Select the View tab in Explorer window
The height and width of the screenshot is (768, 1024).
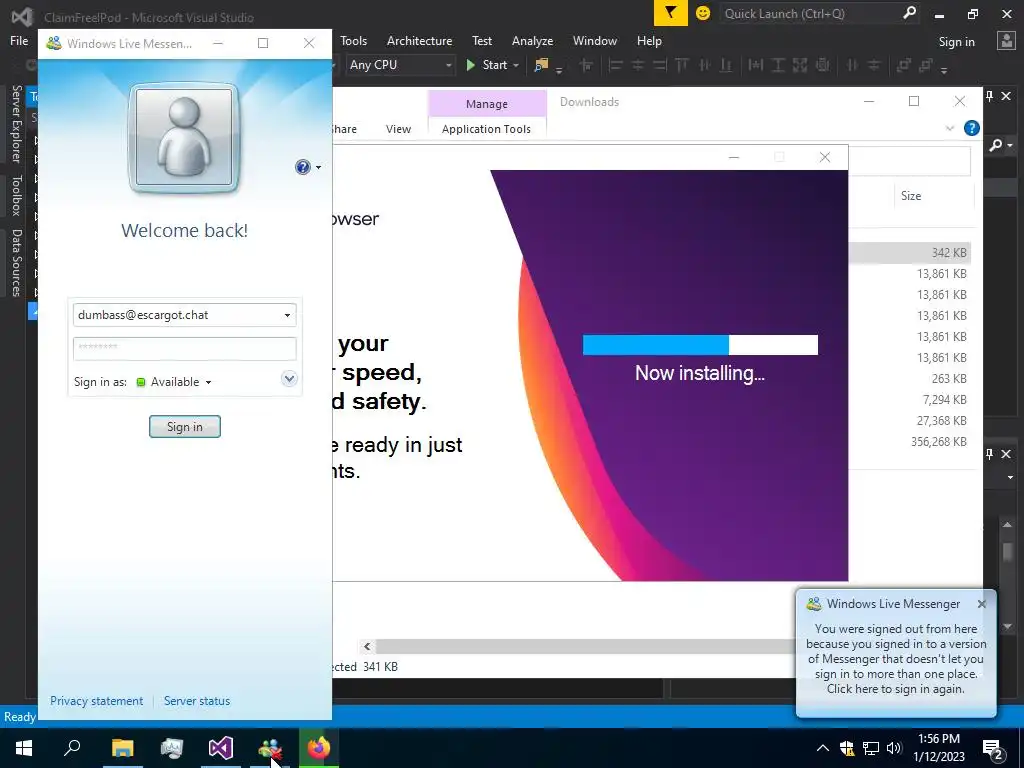[398, 129]
